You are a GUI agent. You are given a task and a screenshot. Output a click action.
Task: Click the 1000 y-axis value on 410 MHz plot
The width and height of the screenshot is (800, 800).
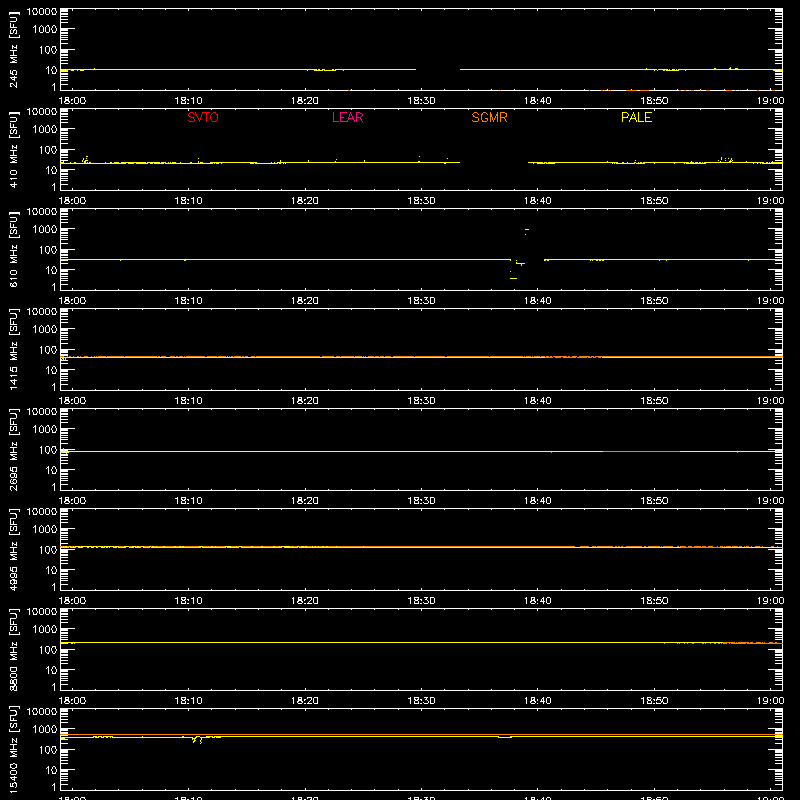(x=45, y=129)
